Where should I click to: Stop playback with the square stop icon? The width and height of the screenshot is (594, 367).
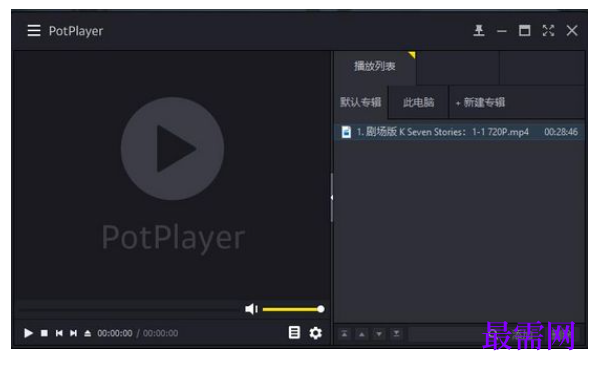pos(44,333)
